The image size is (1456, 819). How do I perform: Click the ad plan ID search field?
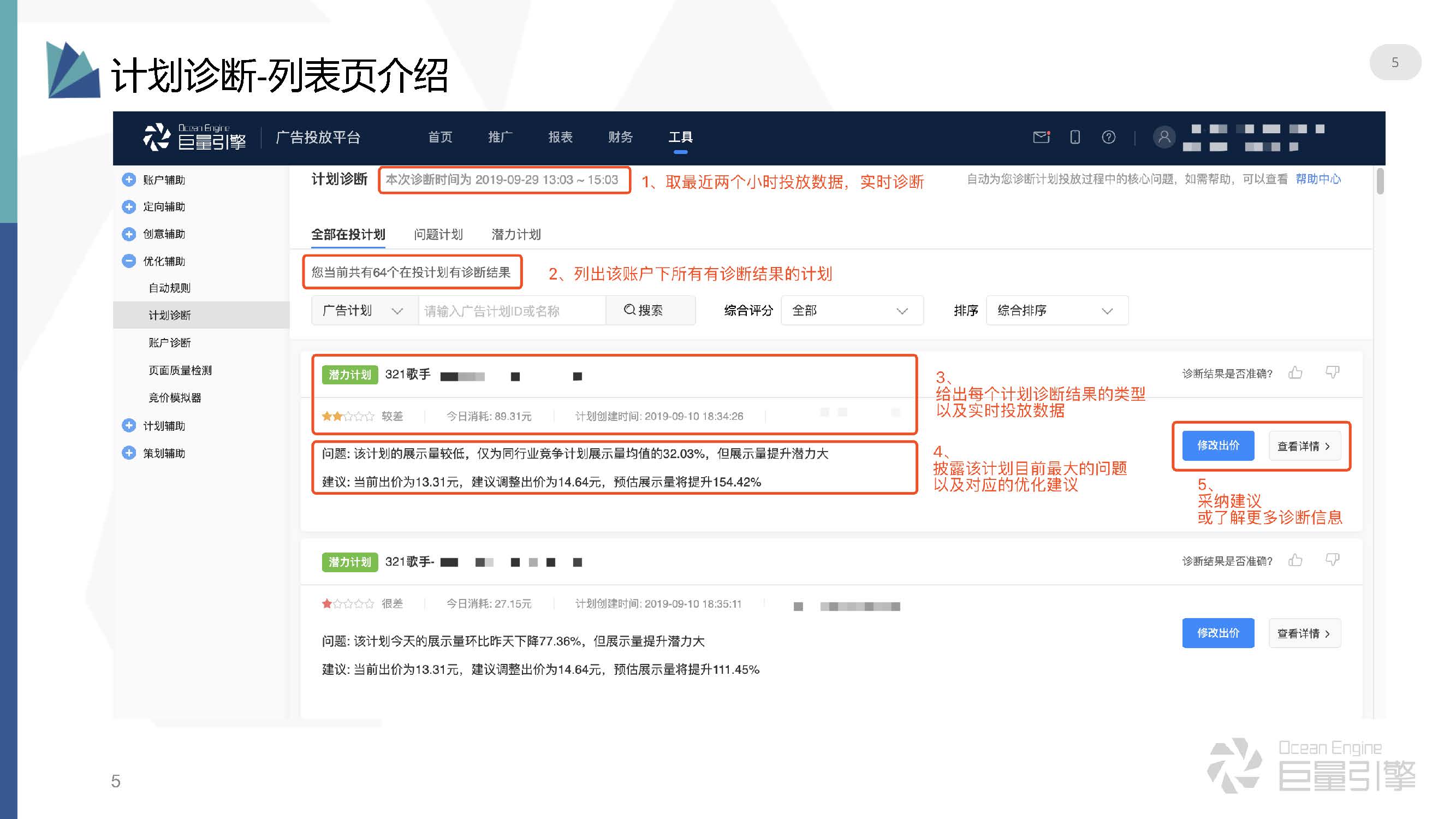tap(511, 311)
